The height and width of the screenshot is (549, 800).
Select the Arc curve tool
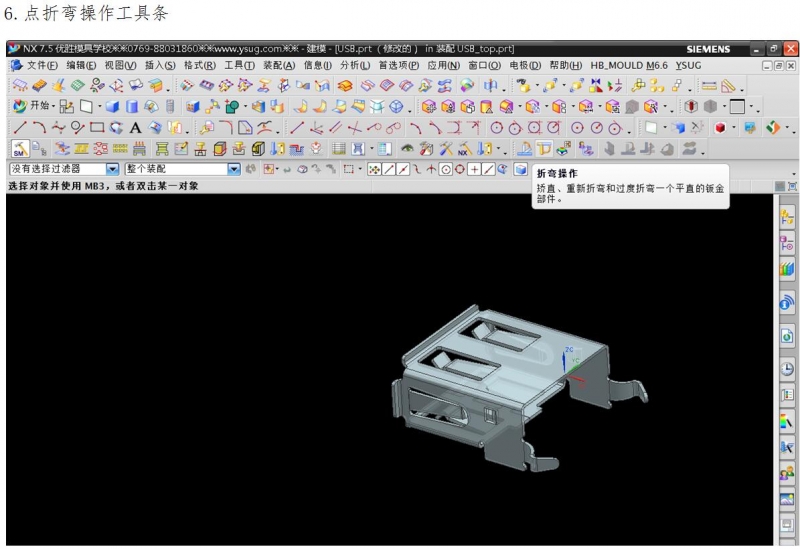pos(39,127)
